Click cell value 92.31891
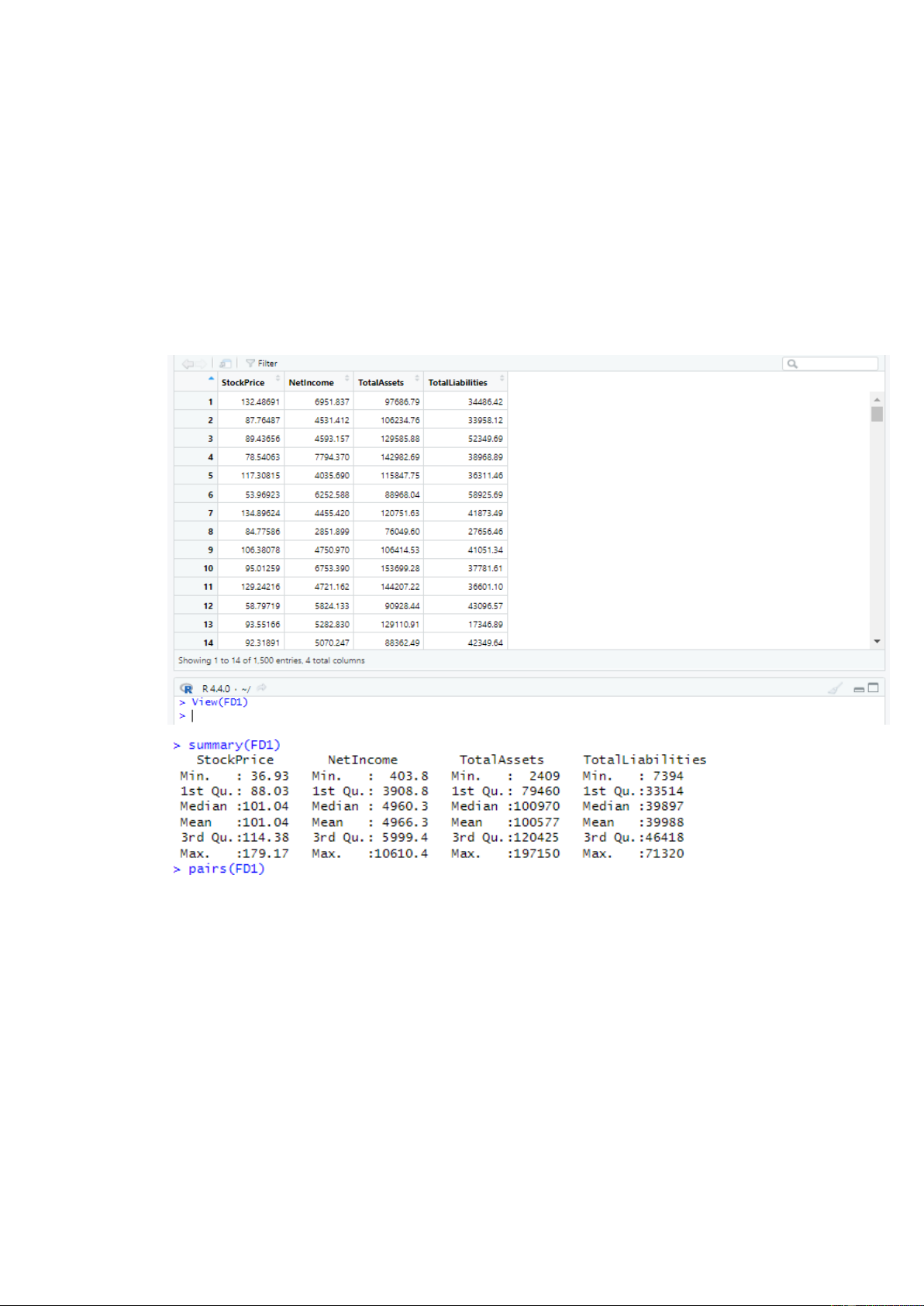Image resolution: width=924 pixels, height=1306 pixels. pyautogui.click(x=263, y=643)
